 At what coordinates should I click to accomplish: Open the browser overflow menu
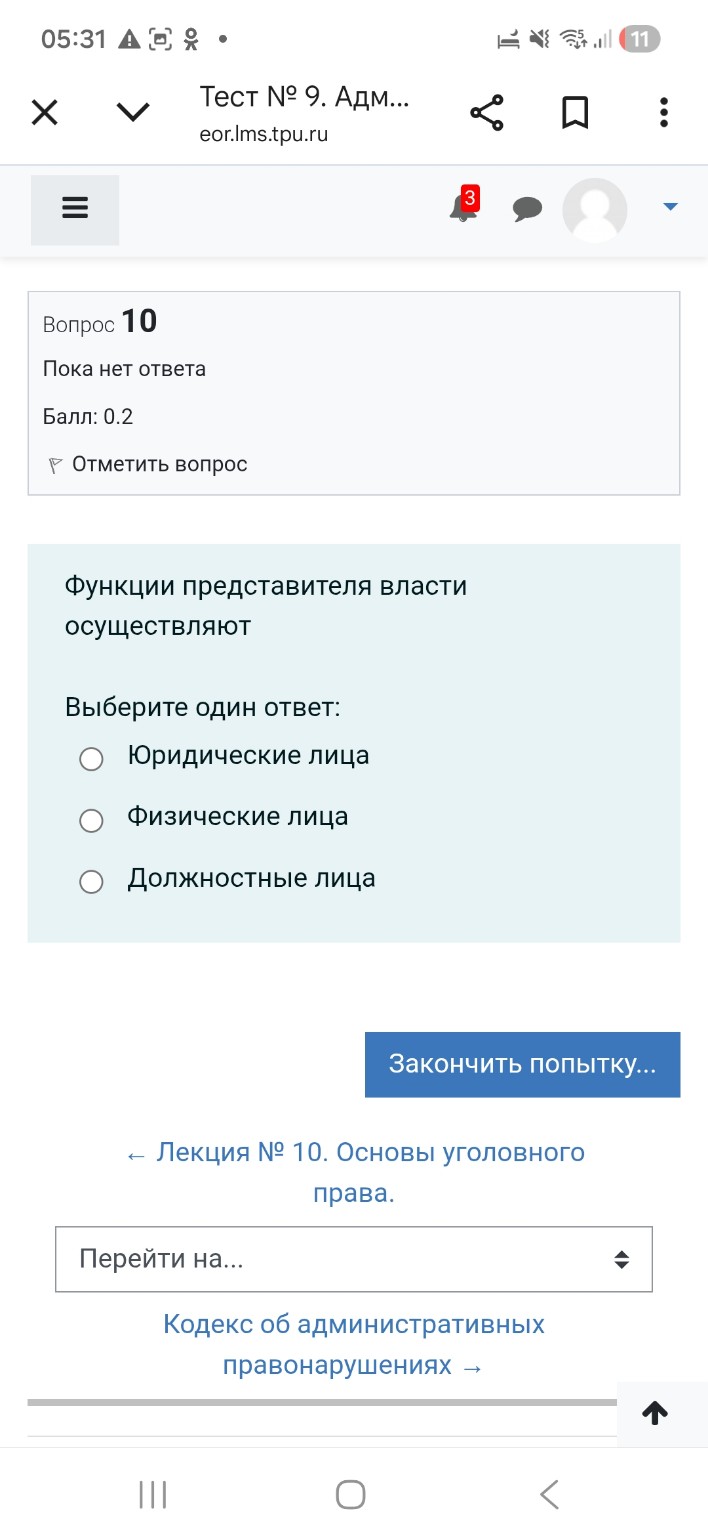pyautogui.click(x=663, y=112)
